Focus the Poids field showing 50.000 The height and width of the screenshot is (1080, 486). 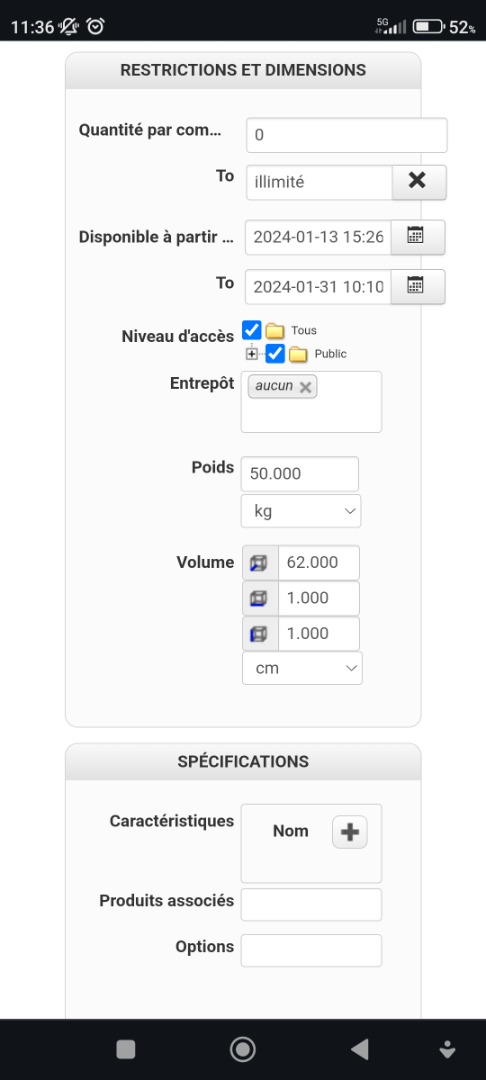pyautogui.click(x=299, y=474)
